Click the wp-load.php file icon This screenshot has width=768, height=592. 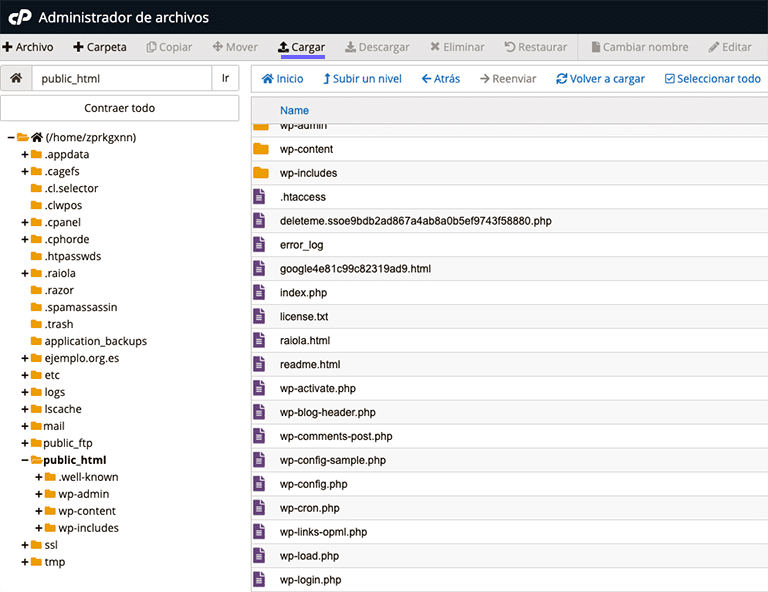[259, 556]
